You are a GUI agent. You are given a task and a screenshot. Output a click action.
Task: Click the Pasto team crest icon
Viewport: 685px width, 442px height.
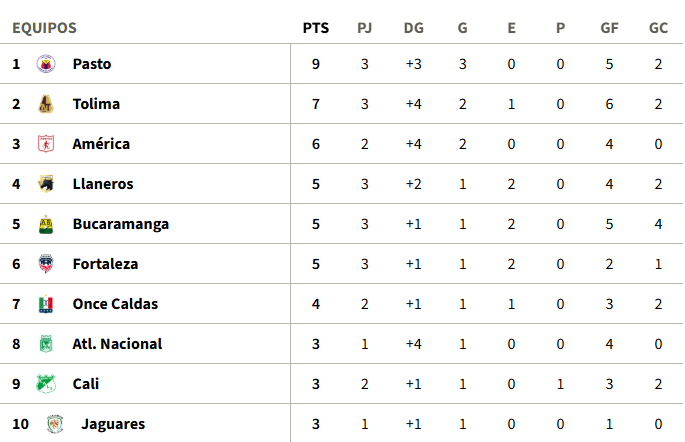coord(44,64)
